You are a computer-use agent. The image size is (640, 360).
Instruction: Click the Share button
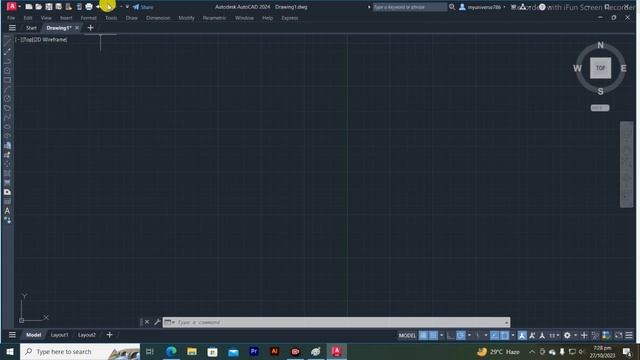[143, 7]
